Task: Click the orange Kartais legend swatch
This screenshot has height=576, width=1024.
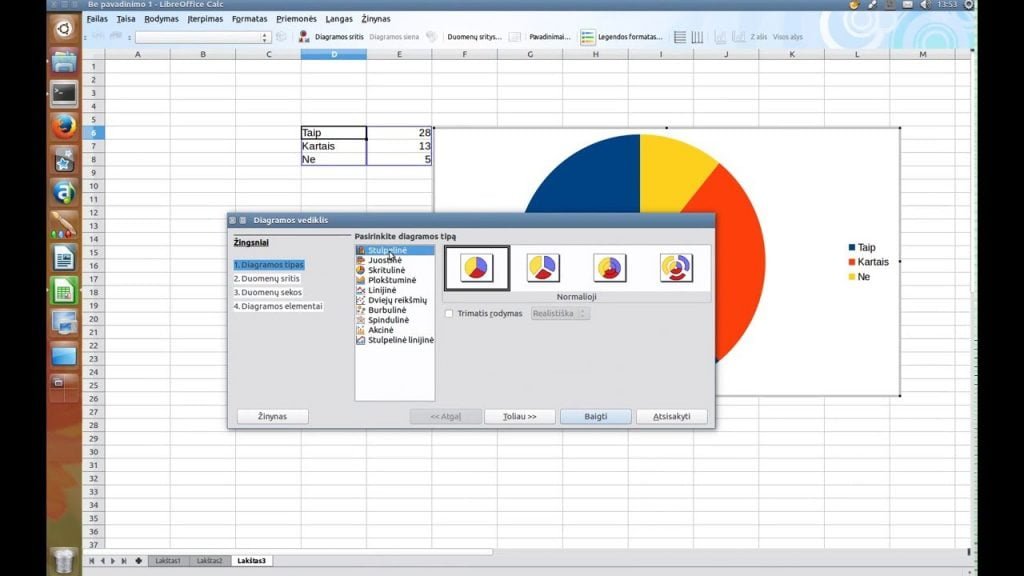Action: click(852, 262)
